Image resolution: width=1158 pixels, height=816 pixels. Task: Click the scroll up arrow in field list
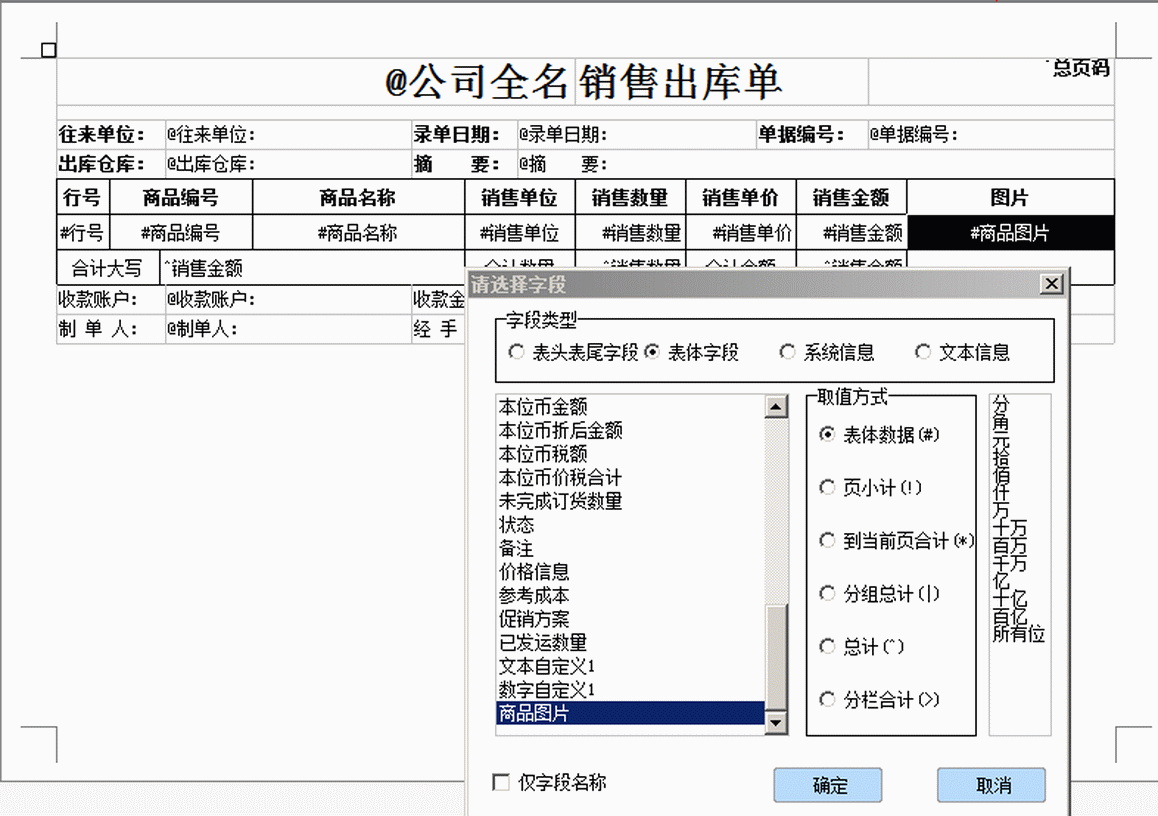(x=776, y=407)
